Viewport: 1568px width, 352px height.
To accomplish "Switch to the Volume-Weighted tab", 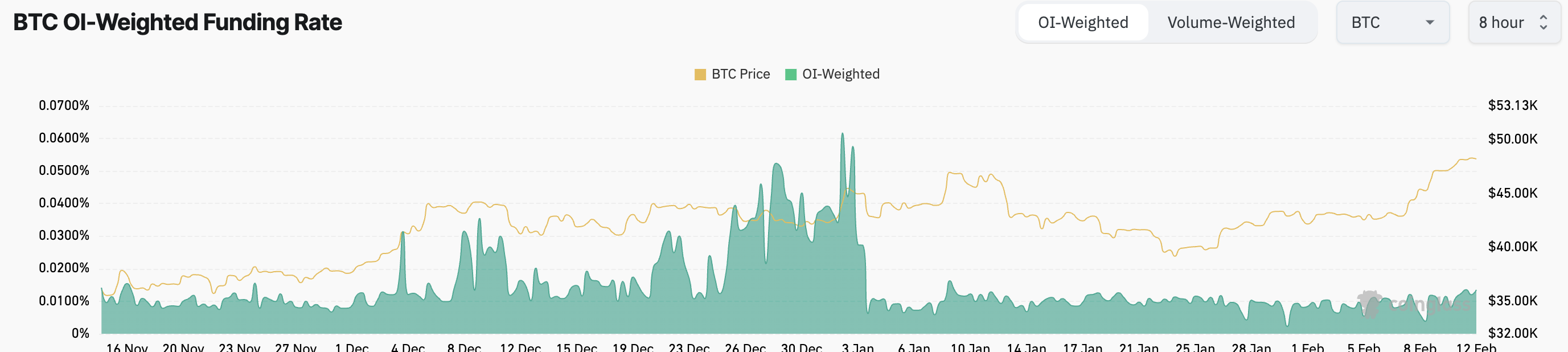I will pyautogui.click(x=1230, y=23).
